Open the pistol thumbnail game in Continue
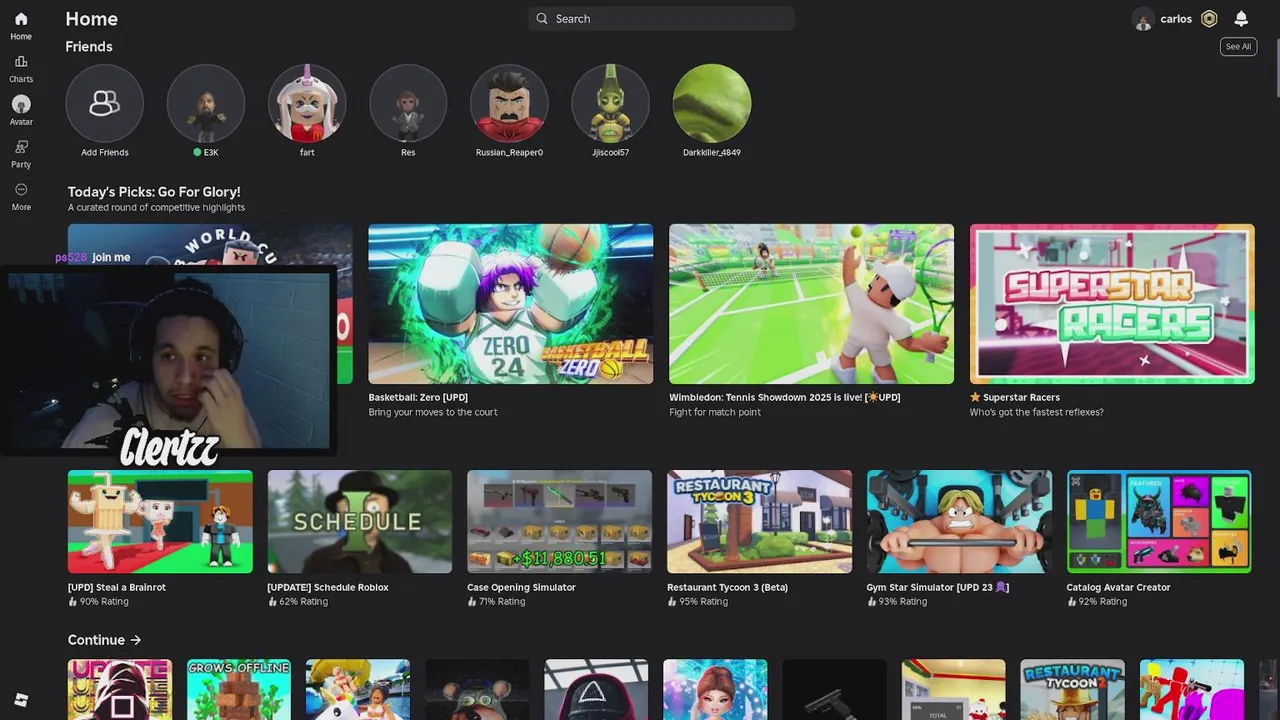The image size is (1280, 720). pyautogui.click(x=834, y=689)
